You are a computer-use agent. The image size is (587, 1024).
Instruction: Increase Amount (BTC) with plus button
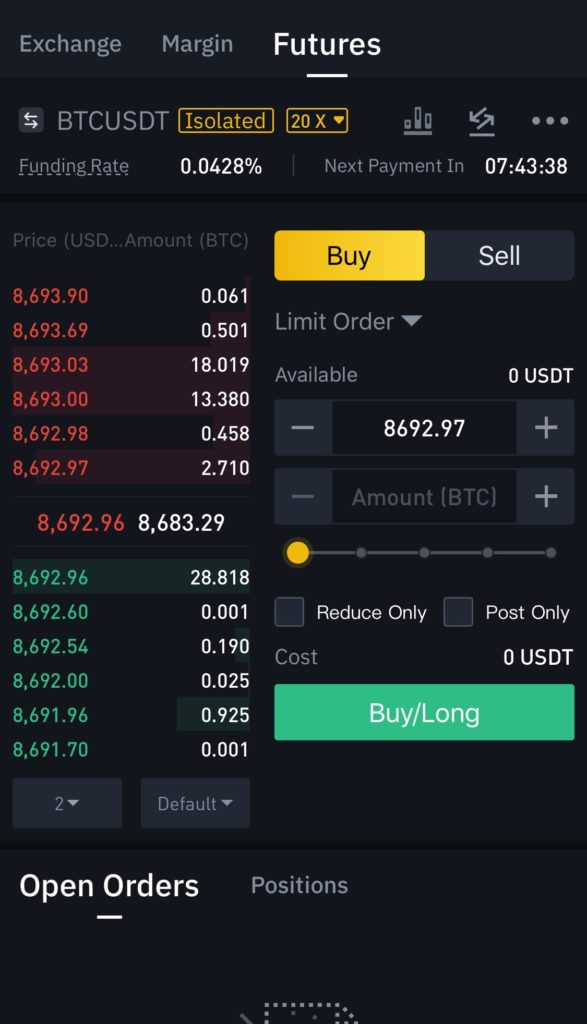546,496
